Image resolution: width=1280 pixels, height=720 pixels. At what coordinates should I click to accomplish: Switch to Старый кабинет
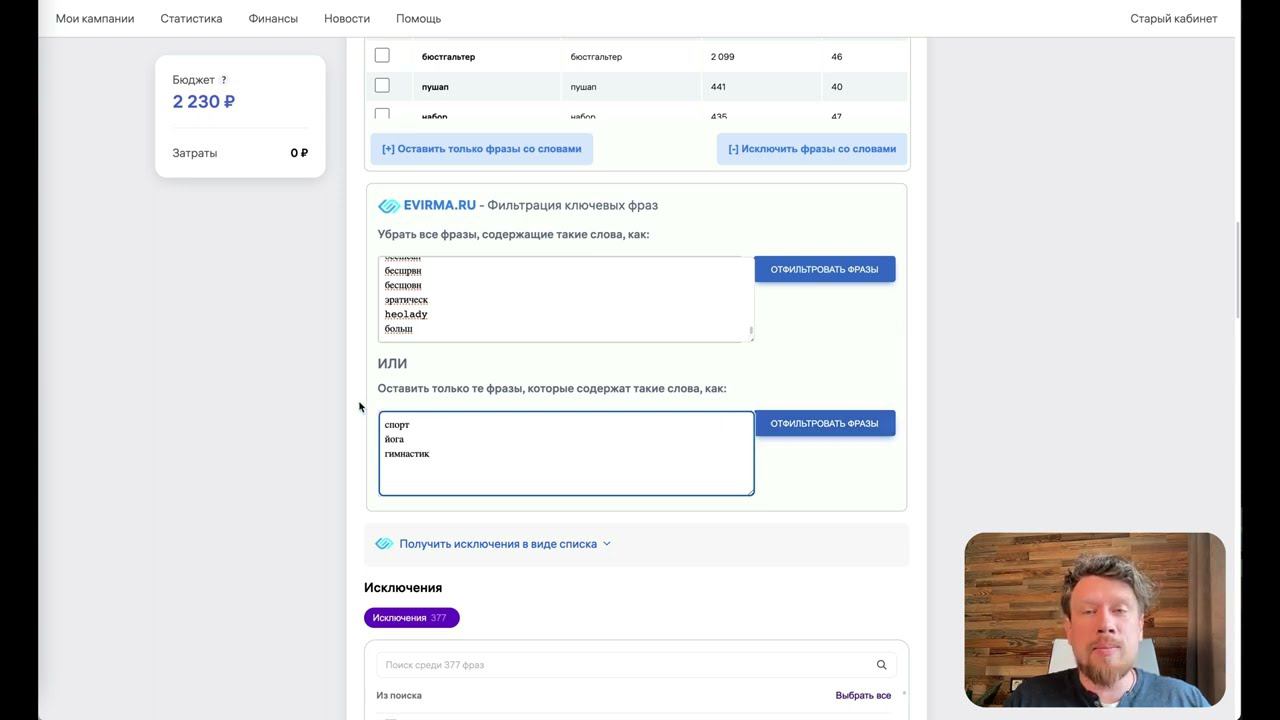click(1173, 19)
